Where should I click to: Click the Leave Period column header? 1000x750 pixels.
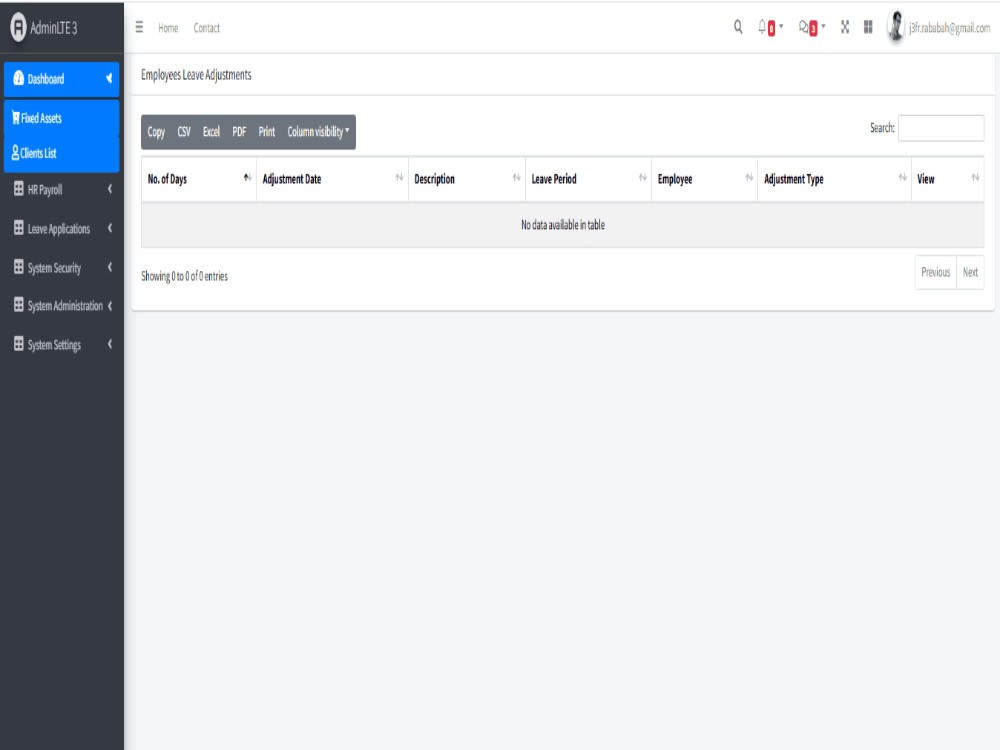pos(588,179)
